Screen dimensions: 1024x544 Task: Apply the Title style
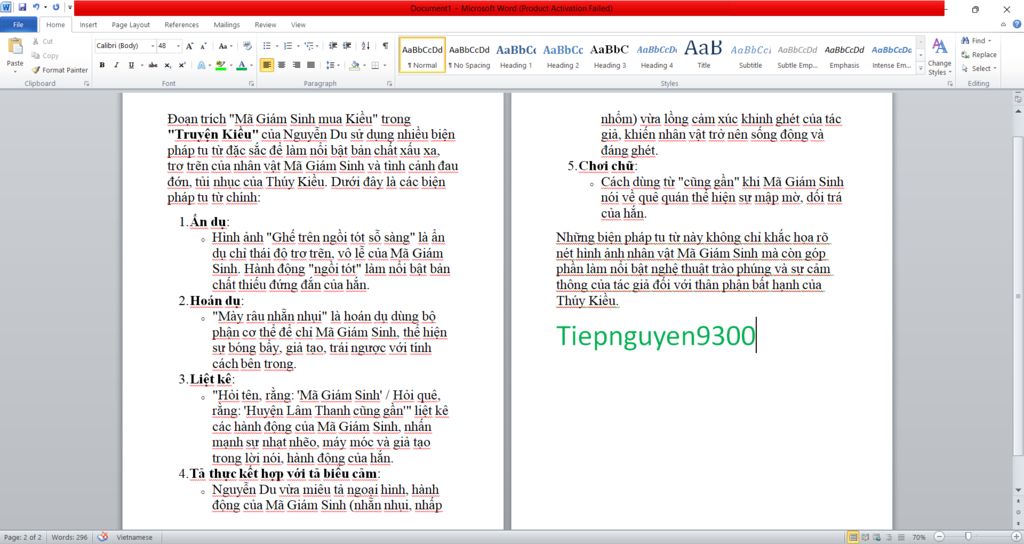703,56
